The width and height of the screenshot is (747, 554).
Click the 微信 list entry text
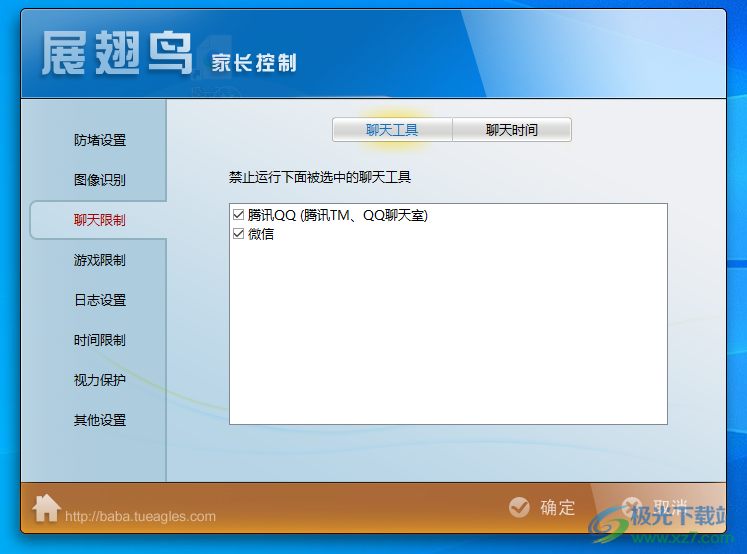(261, 234)
